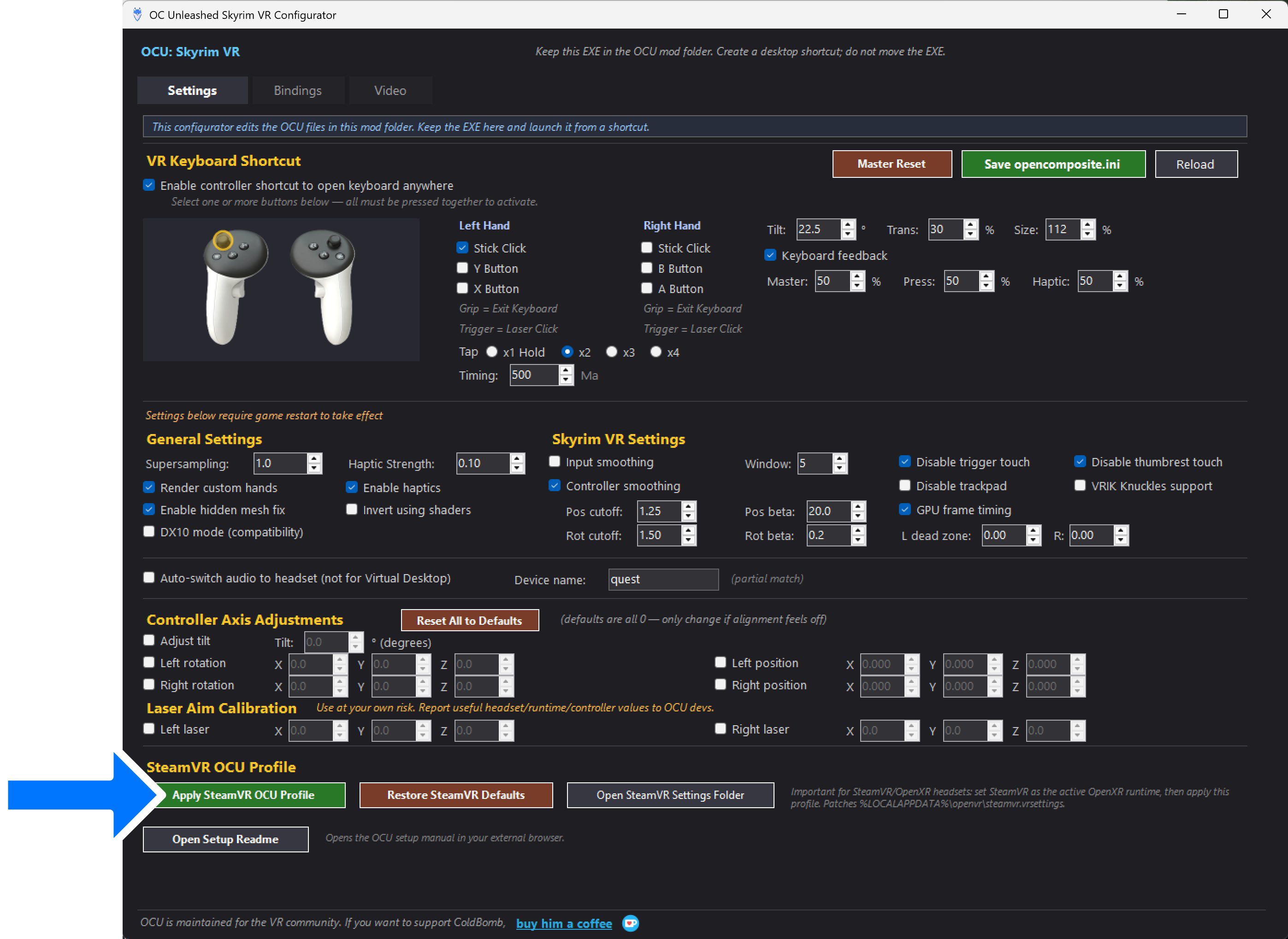1288x939 pixels.
Task: Enable Invert using shaders
Action: [352, 510]
